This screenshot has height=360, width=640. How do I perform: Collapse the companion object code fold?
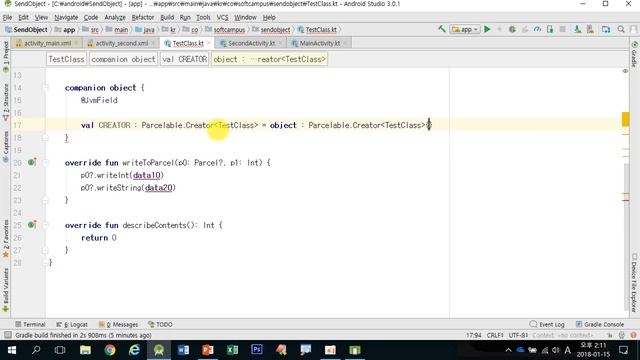(46, 88)
